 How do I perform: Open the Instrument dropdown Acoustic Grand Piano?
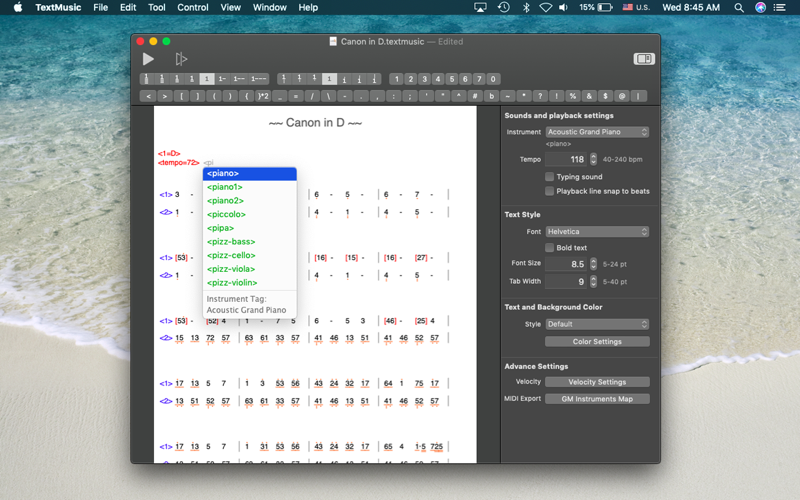(x=597, y=132)
